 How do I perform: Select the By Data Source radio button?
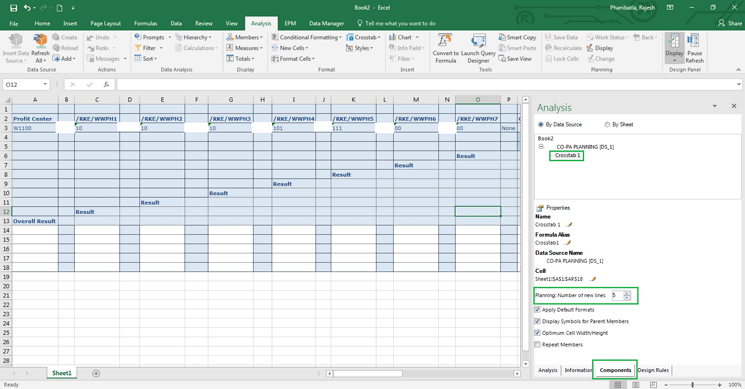[541, 124]
